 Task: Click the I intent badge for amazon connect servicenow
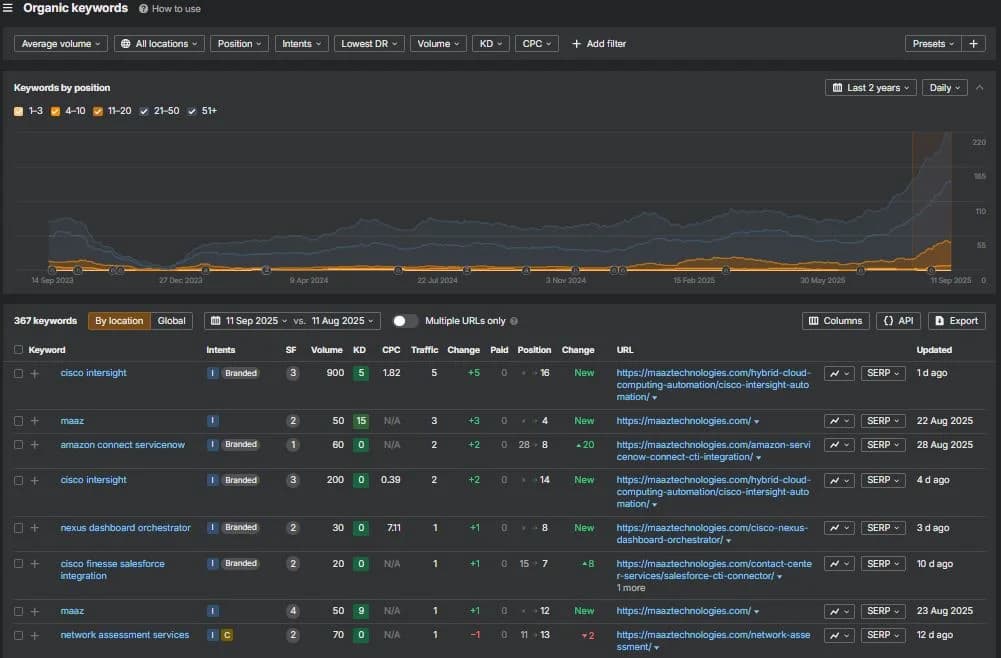tap(213, 445)
